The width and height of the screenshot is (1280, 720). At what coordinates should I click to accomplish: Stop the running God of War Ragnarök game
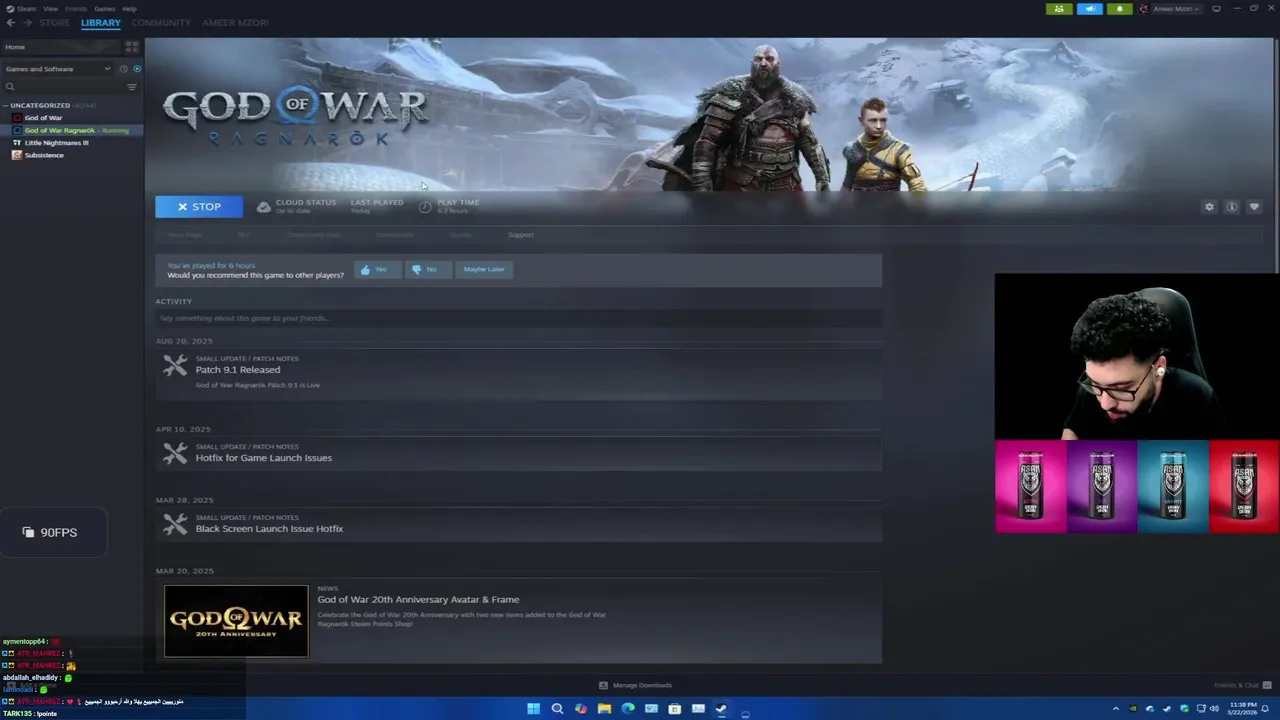[x=199, y=207]
